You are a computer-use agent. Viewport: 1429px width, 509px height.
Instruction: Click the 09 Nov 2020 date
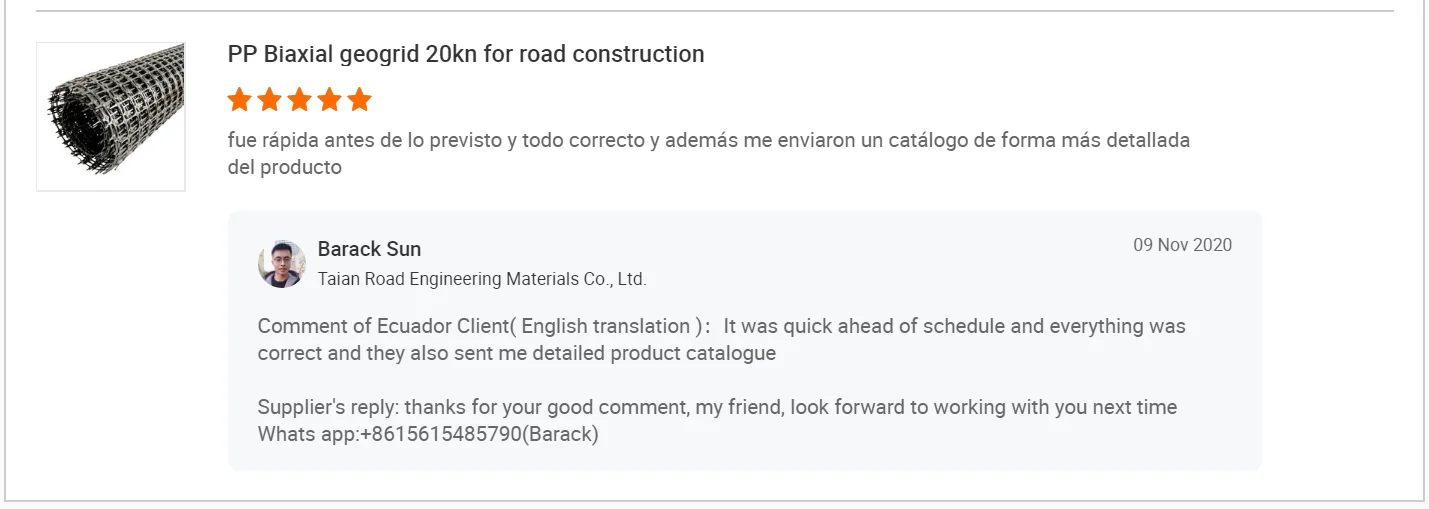1182,245
